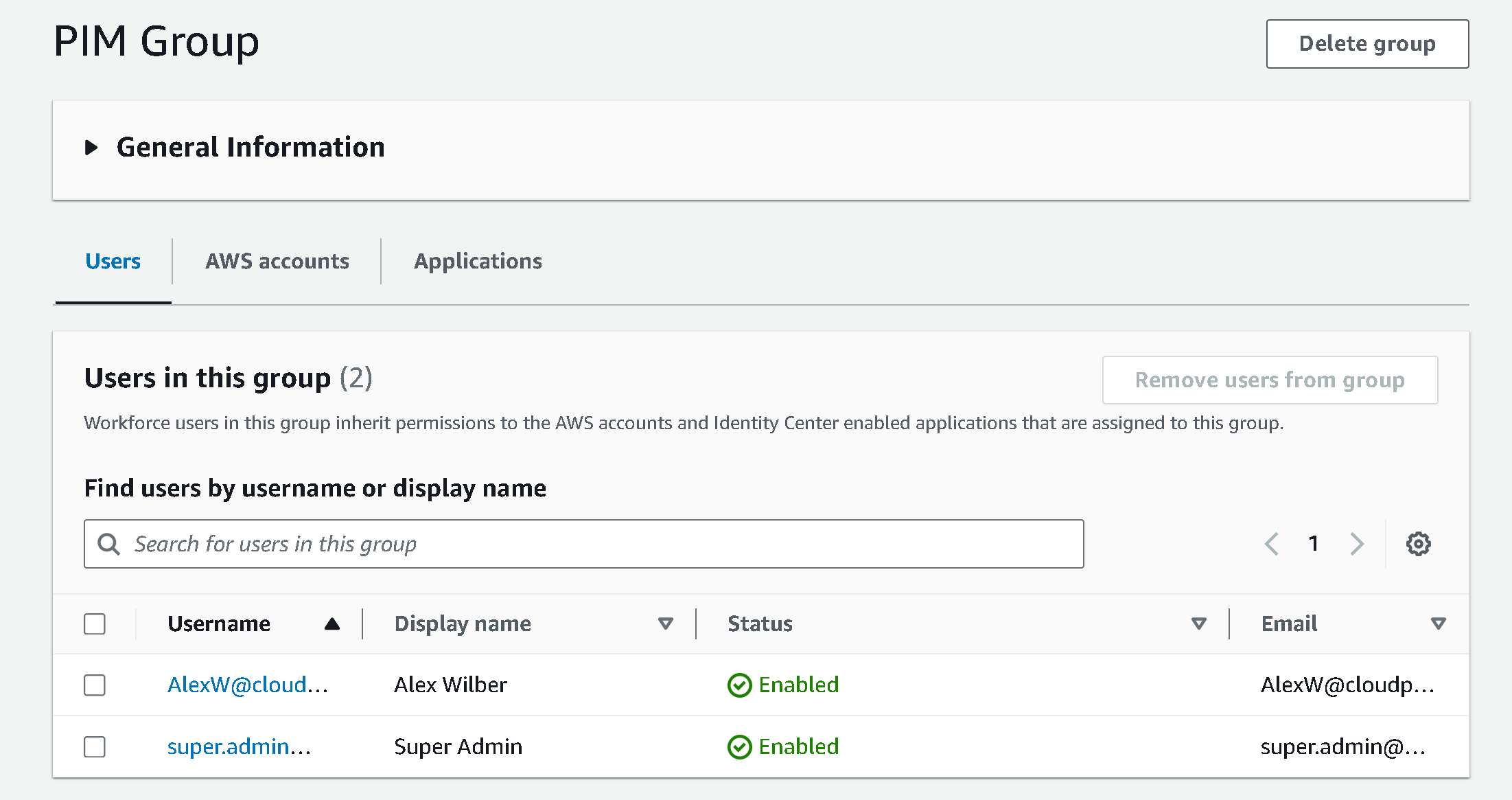The height and width of the screenshot is (800, 1512).
Task: Check the select-all users checkbox
Action: click(95, 624)
